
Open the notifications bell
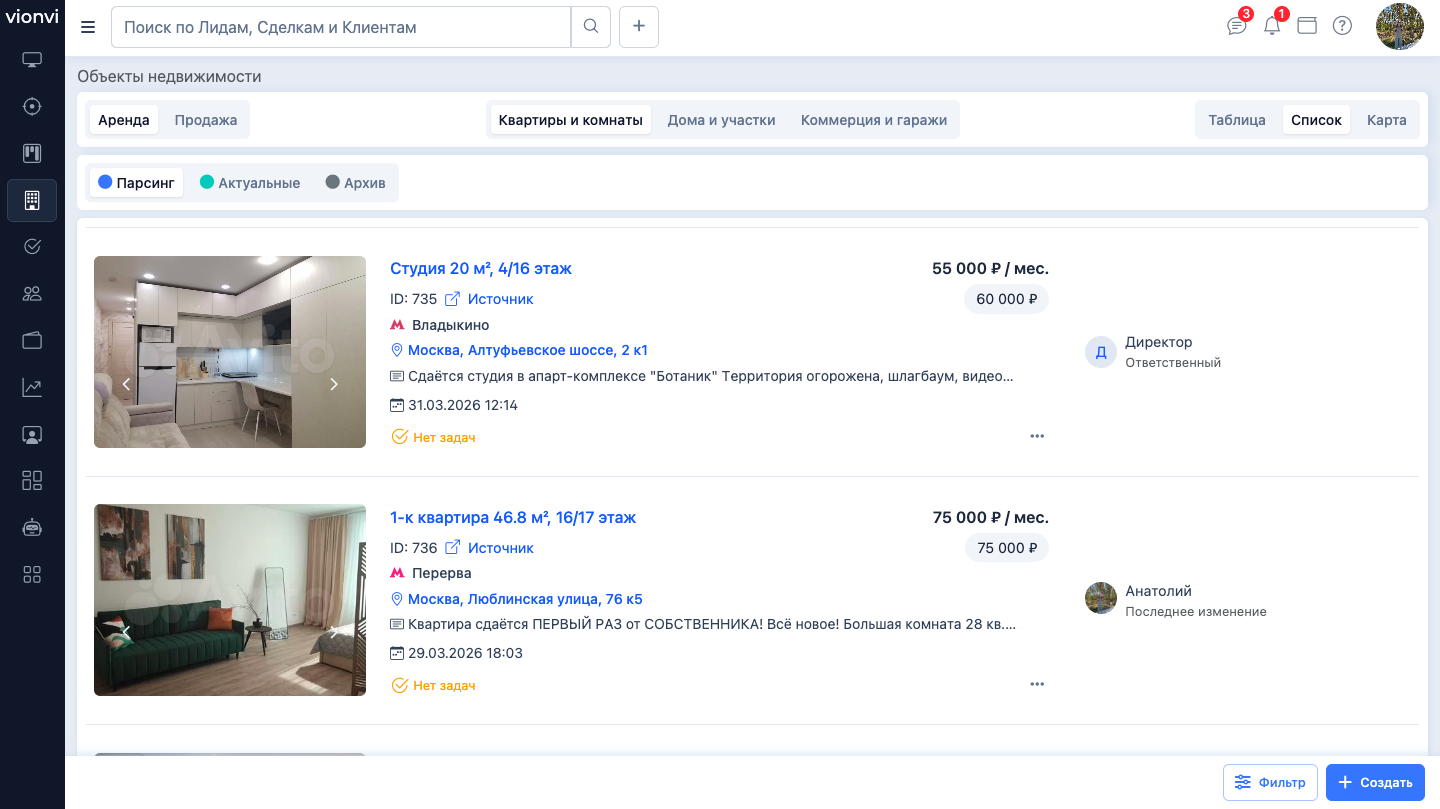click(1272, 26)
